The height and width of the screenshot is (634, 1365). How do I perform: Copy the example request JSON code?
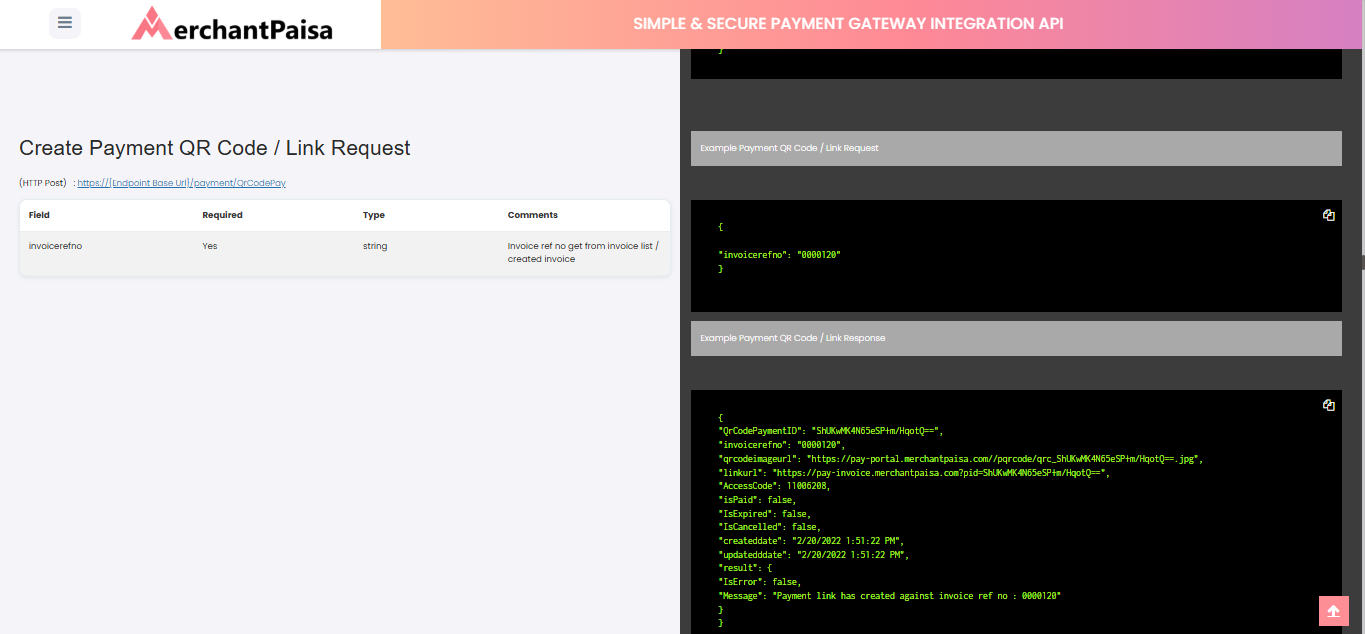coord(1328,215)
